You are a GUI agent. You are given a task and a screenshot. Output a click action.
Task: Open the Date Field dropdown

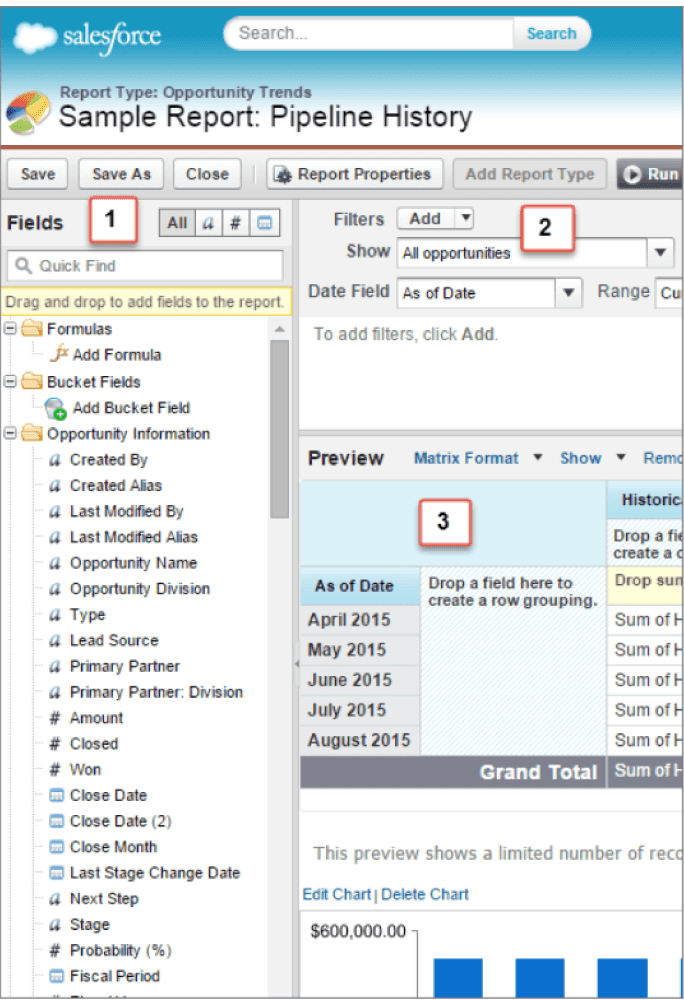(x=569, y=293)
